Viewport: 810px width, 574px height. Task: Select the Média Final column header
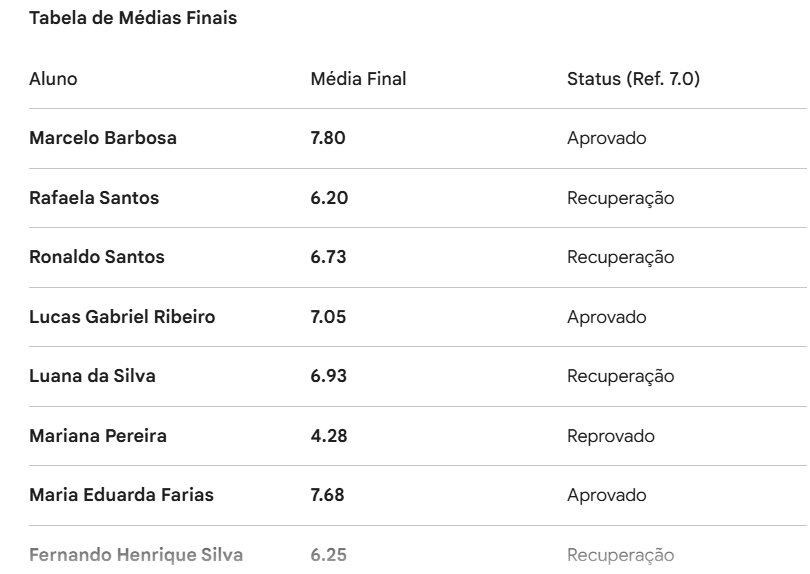click(359, 79)
